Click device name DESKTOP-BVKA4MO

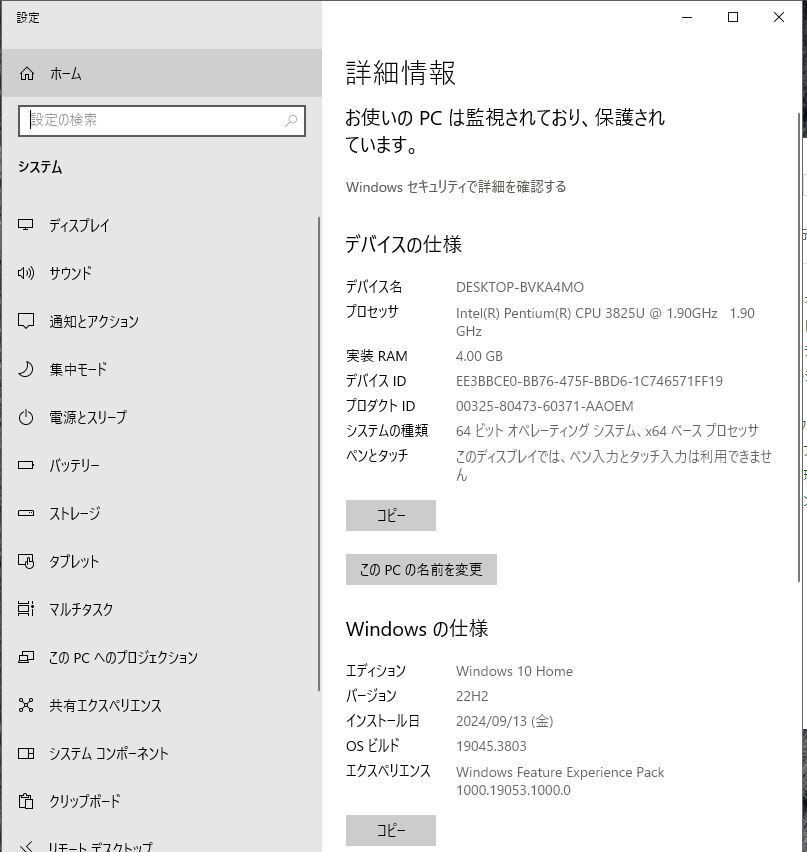pos(520,287)
